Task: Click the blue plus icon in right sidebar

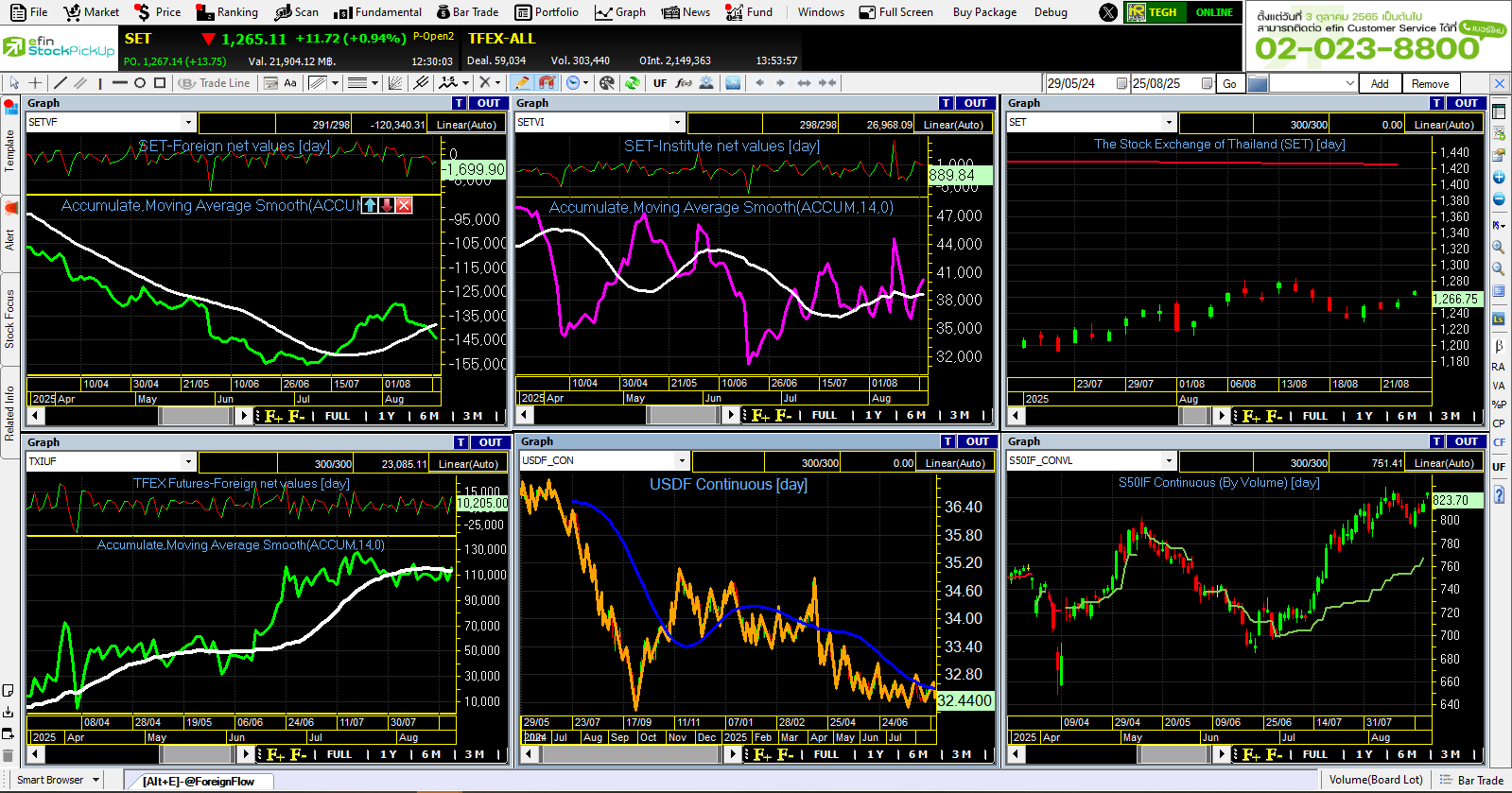Action: [1499, 178]
